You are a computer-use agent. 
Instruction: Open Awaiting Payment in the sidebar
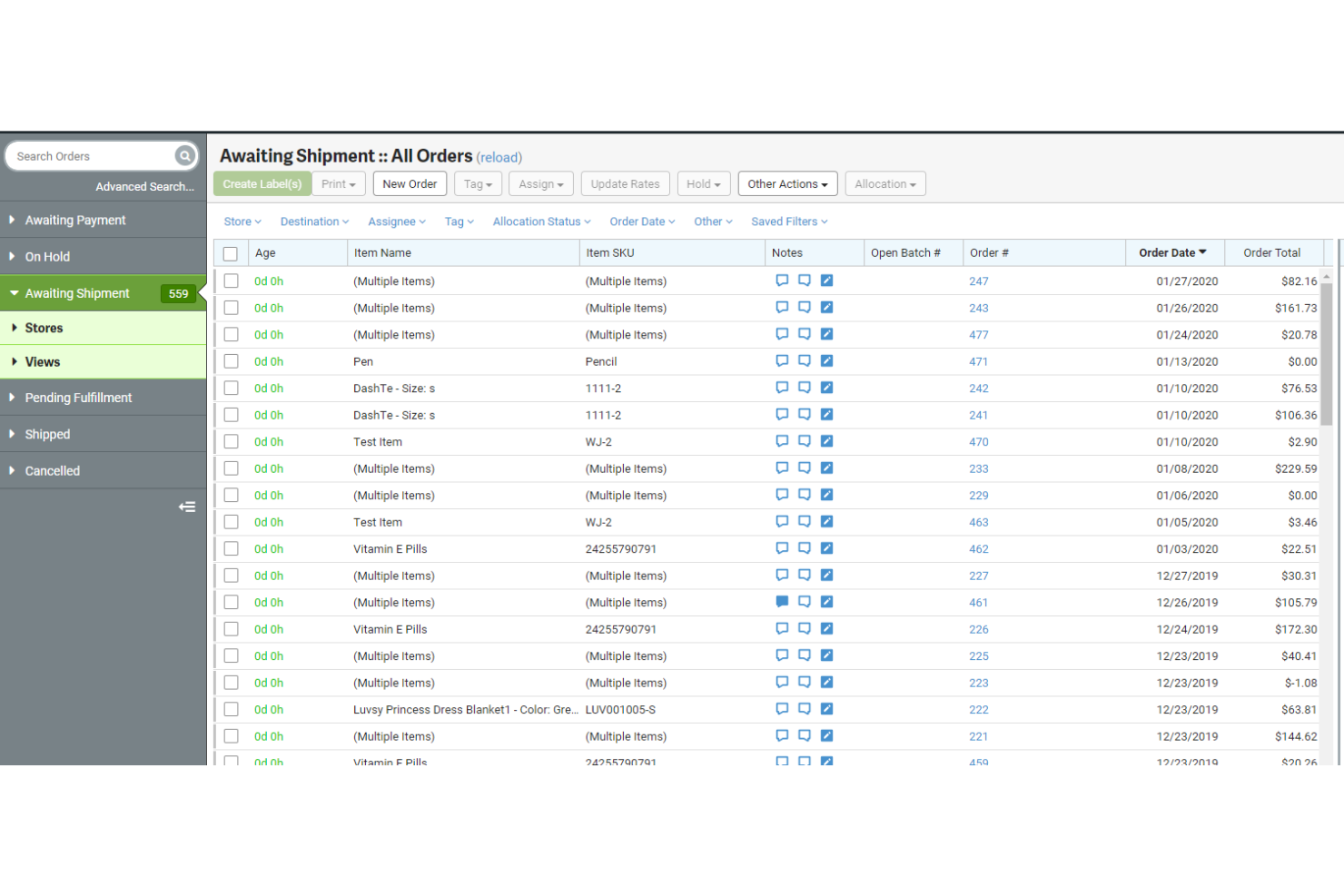104,220
